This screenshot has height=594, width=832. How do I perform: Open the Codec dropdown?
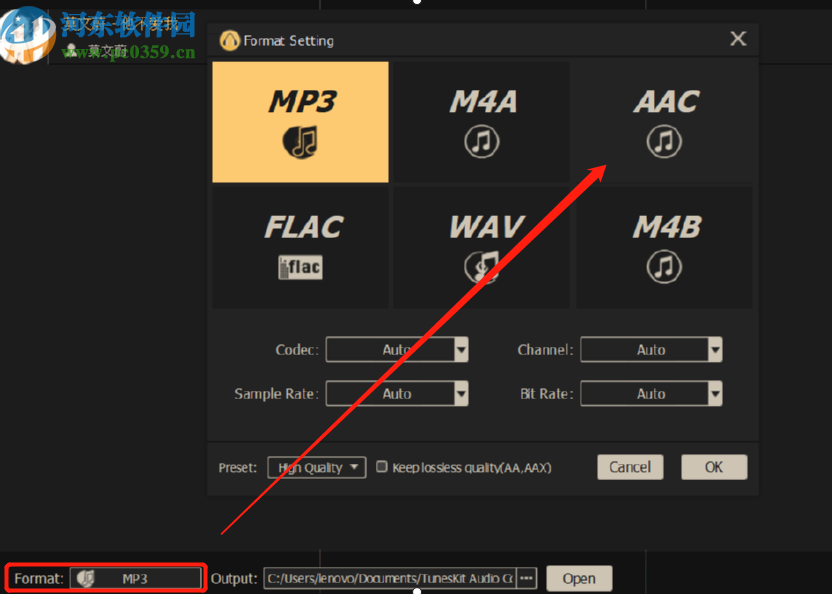397,349
